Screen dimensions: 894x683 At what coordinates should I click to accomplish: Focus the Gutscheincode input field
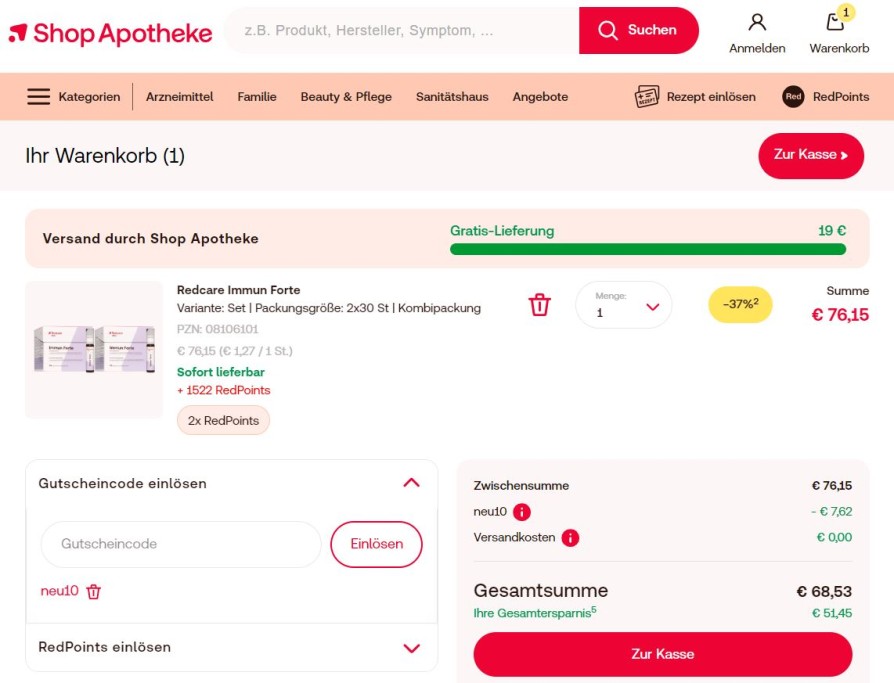tap(181, 544)
